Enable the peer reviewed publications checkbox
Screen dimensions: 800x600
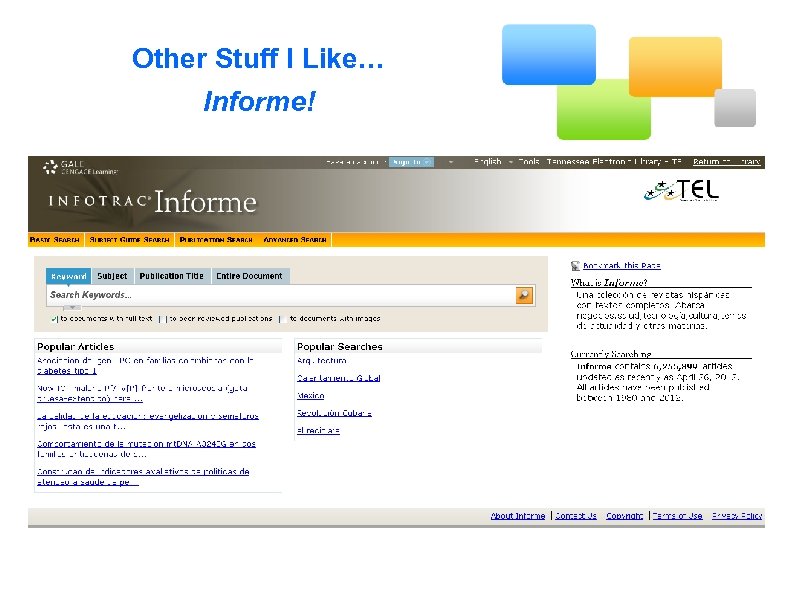click(163, 319)
